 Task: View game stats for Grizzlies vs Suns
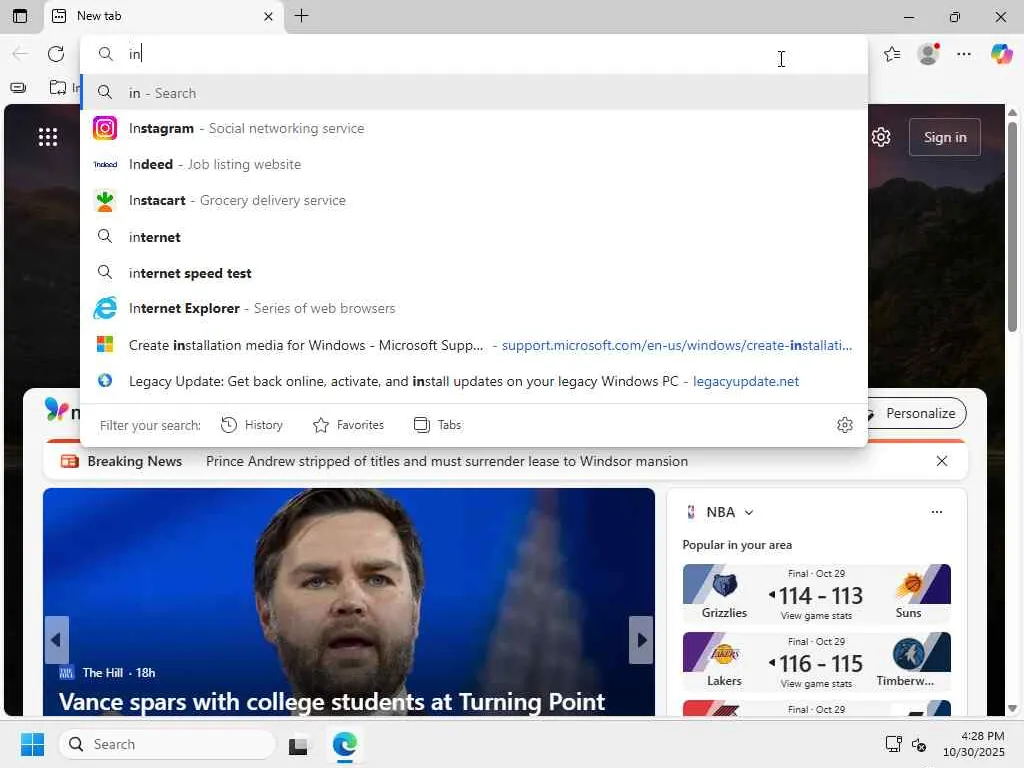(816, 616)
